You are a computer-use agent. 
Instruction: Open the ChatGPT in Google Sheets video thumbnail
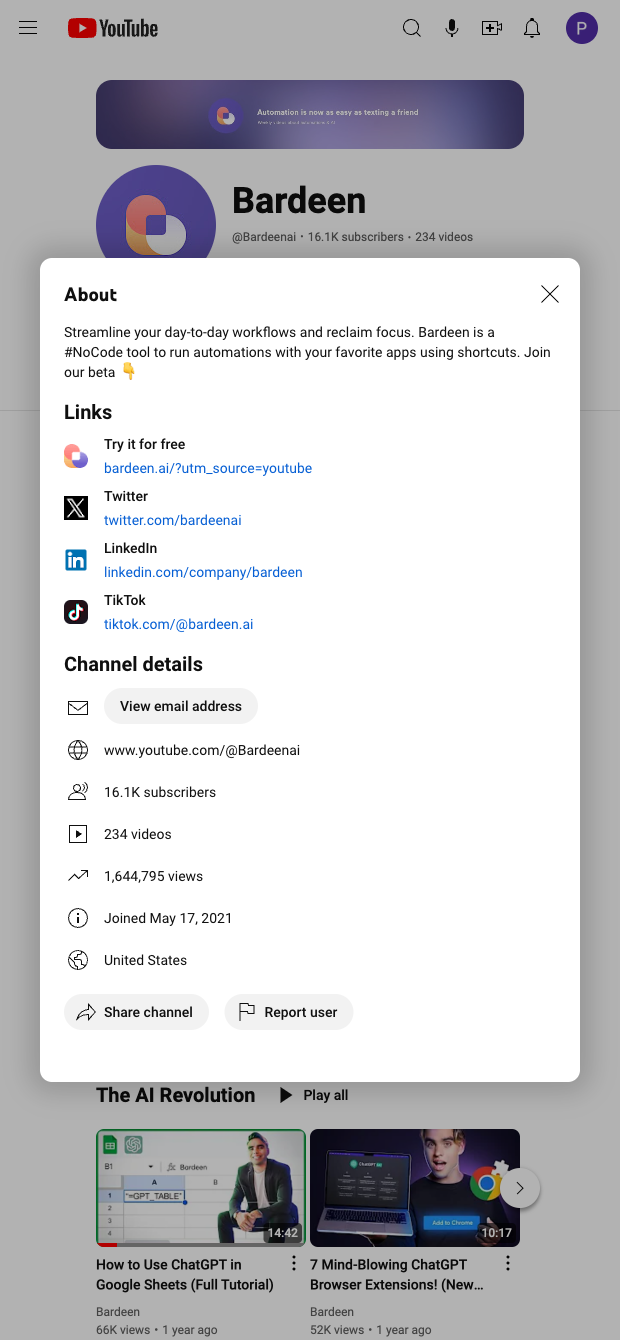(x=200, y=1188)
